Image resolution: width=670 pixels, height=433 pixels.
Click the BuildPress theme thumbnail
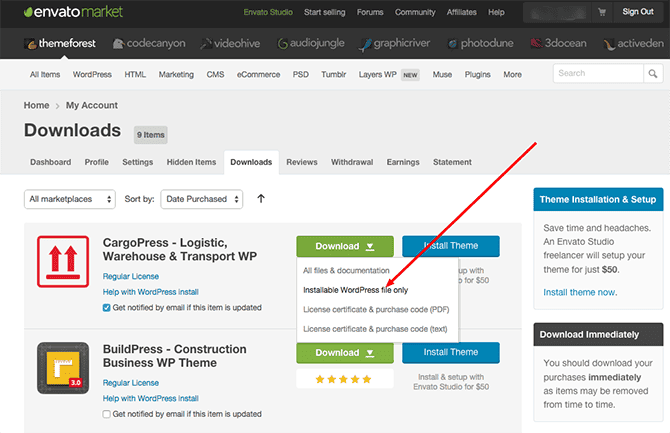63,368
